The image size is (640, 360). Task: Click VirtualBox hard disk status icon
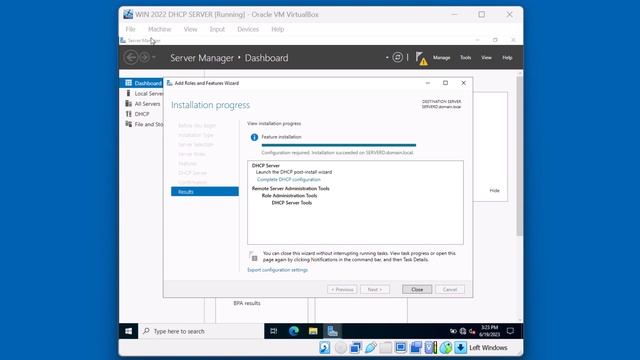(324, 348)
